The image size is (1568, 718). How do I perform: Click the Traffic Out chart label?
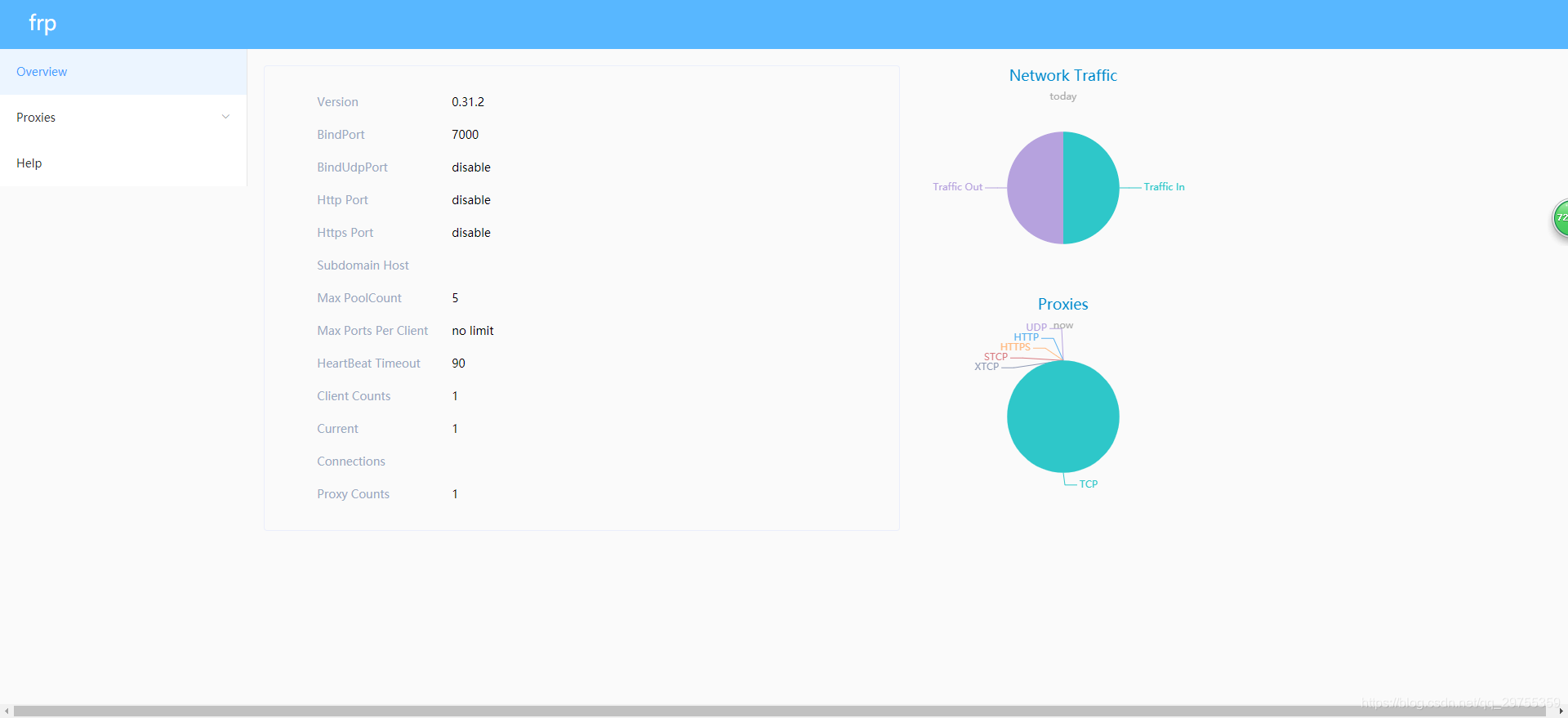pos(957,187)
